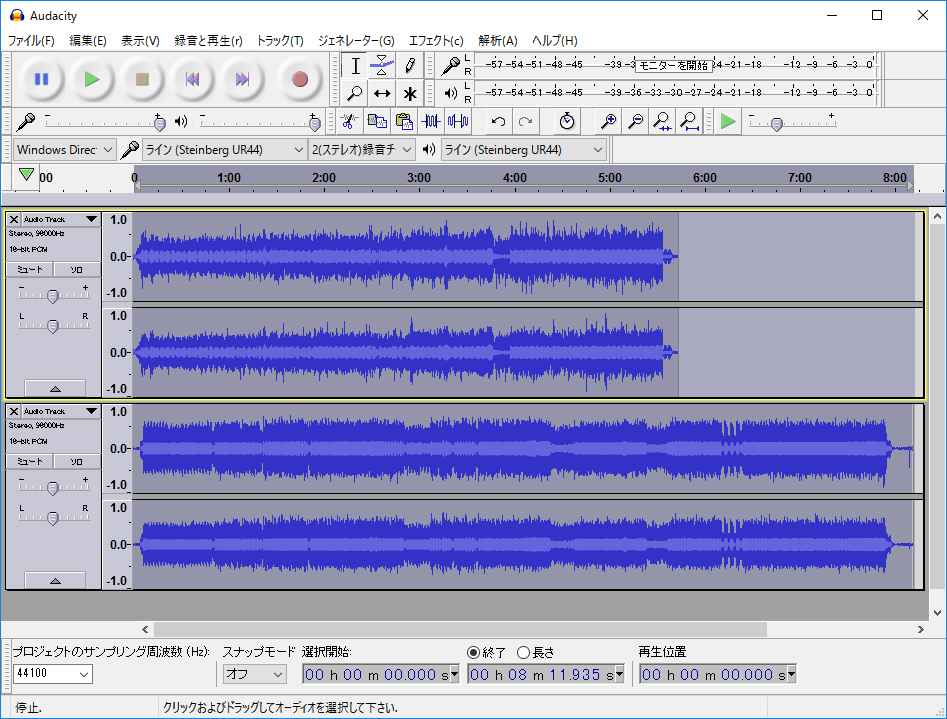Click Fit Selection zoom icon
The height and width of the screenshot is (719, 947).
point(663,121)
